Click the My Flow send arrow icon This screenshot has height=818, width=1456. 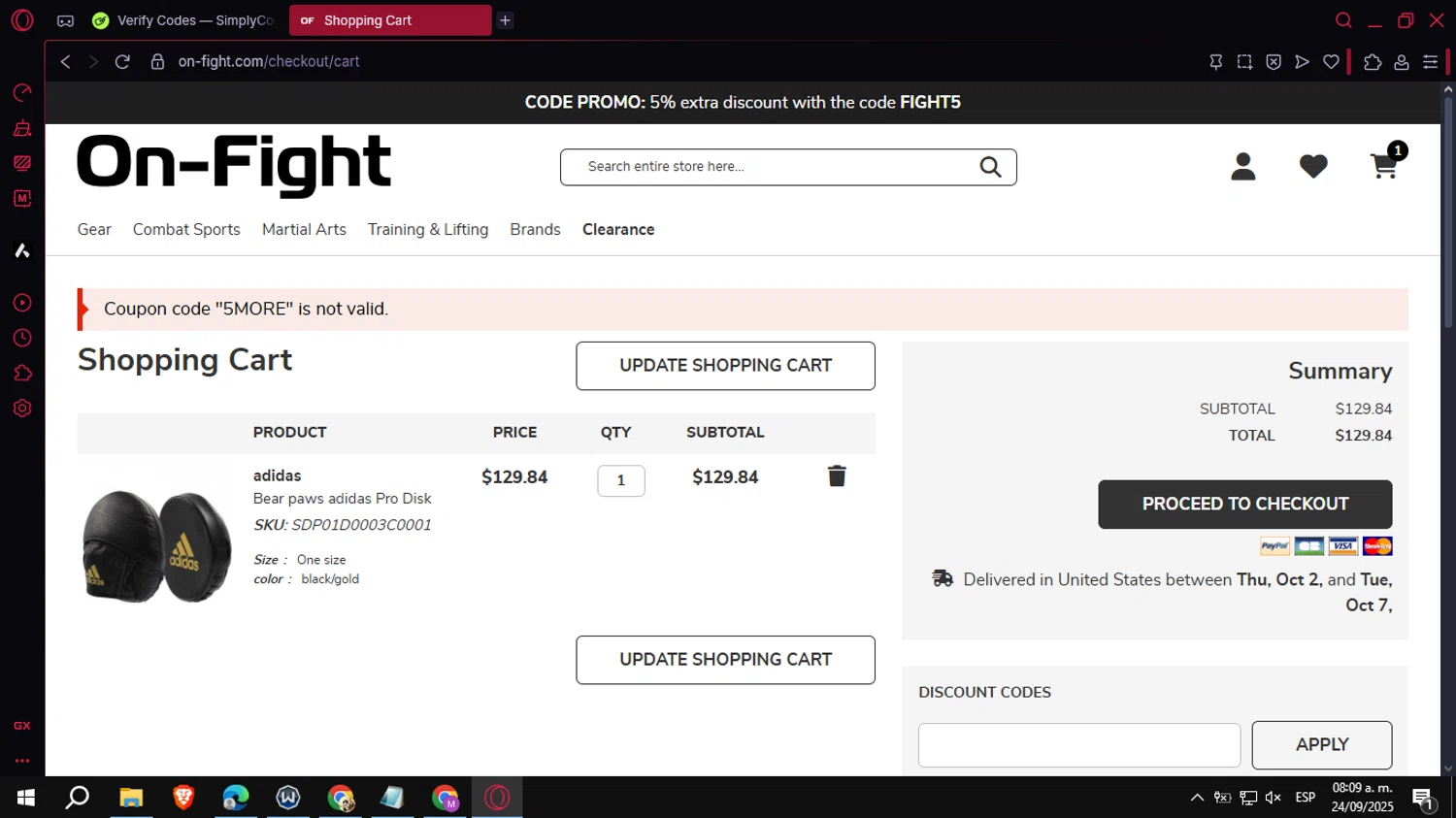pyautogui.click(x=1303, y=61)
